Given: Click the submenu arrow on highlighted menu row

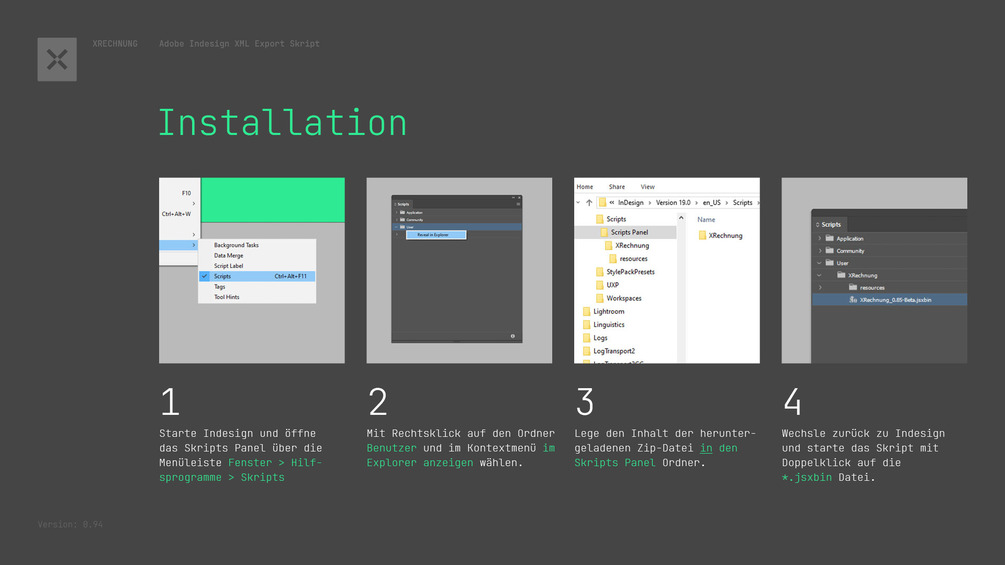Looking at the screenshot, I should coord(194,245).
